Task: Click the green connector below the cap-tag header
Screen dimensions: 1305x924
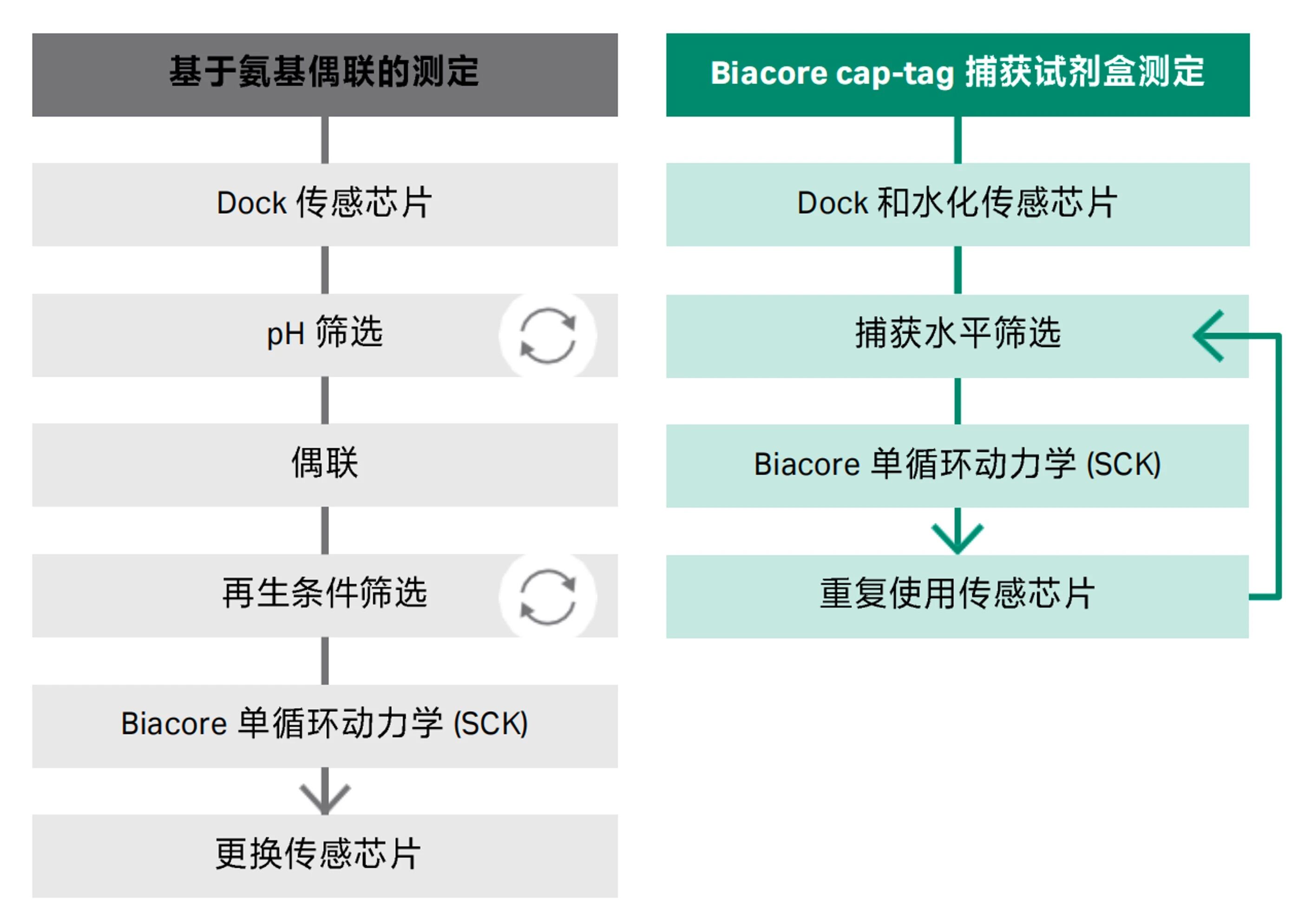Action: point(957,139)
